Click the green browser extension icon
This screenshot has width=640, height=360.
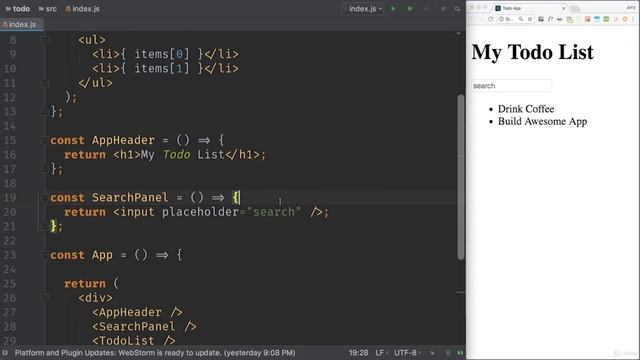tap(607, 19)
